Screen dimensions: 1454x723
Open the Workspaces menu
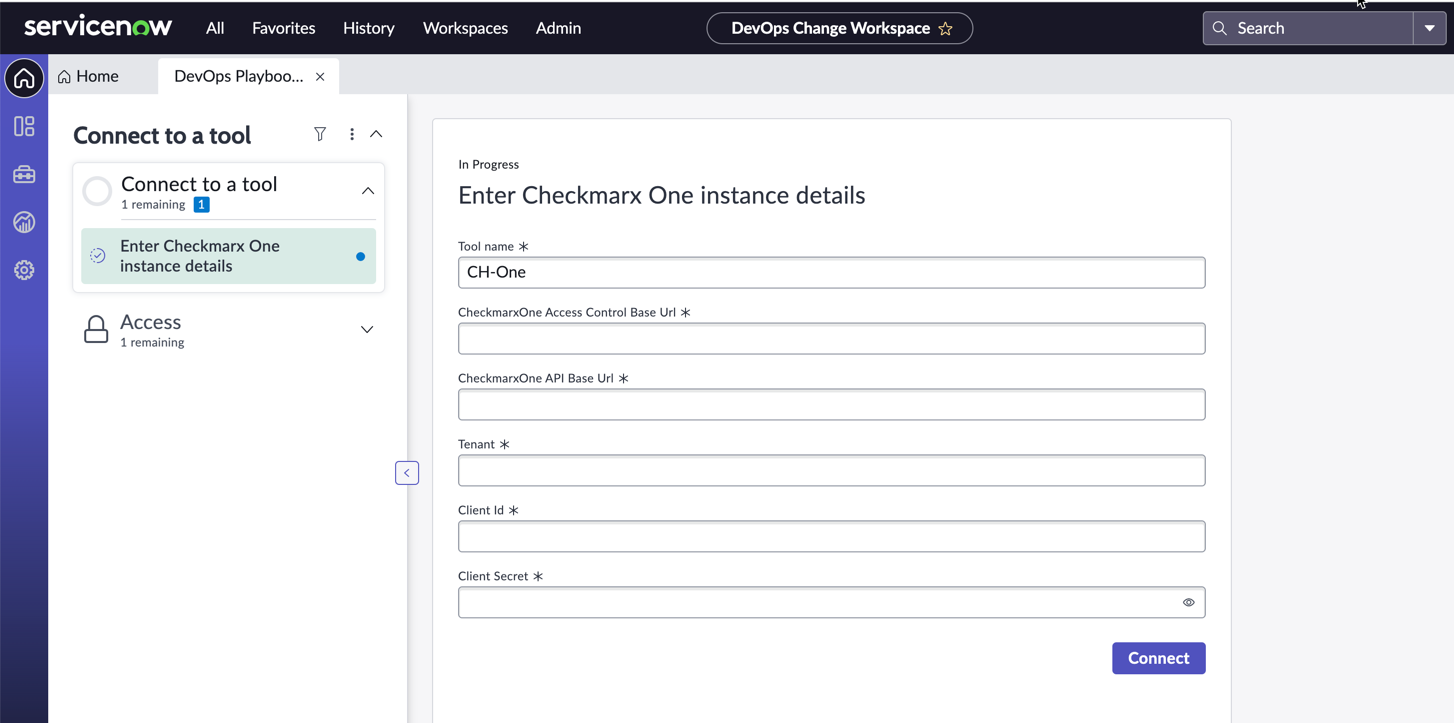click(465, 28)
